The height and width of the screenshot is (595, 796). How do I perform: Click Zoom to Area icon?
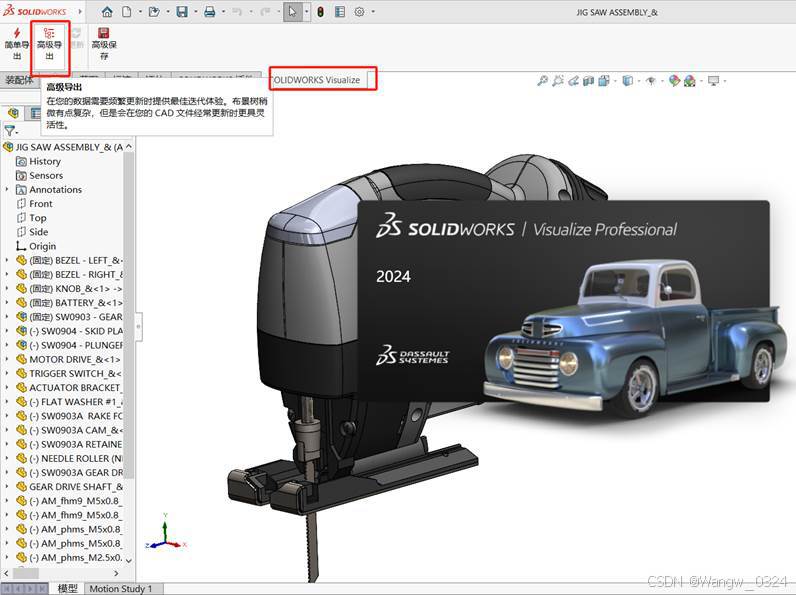point(558,80)
